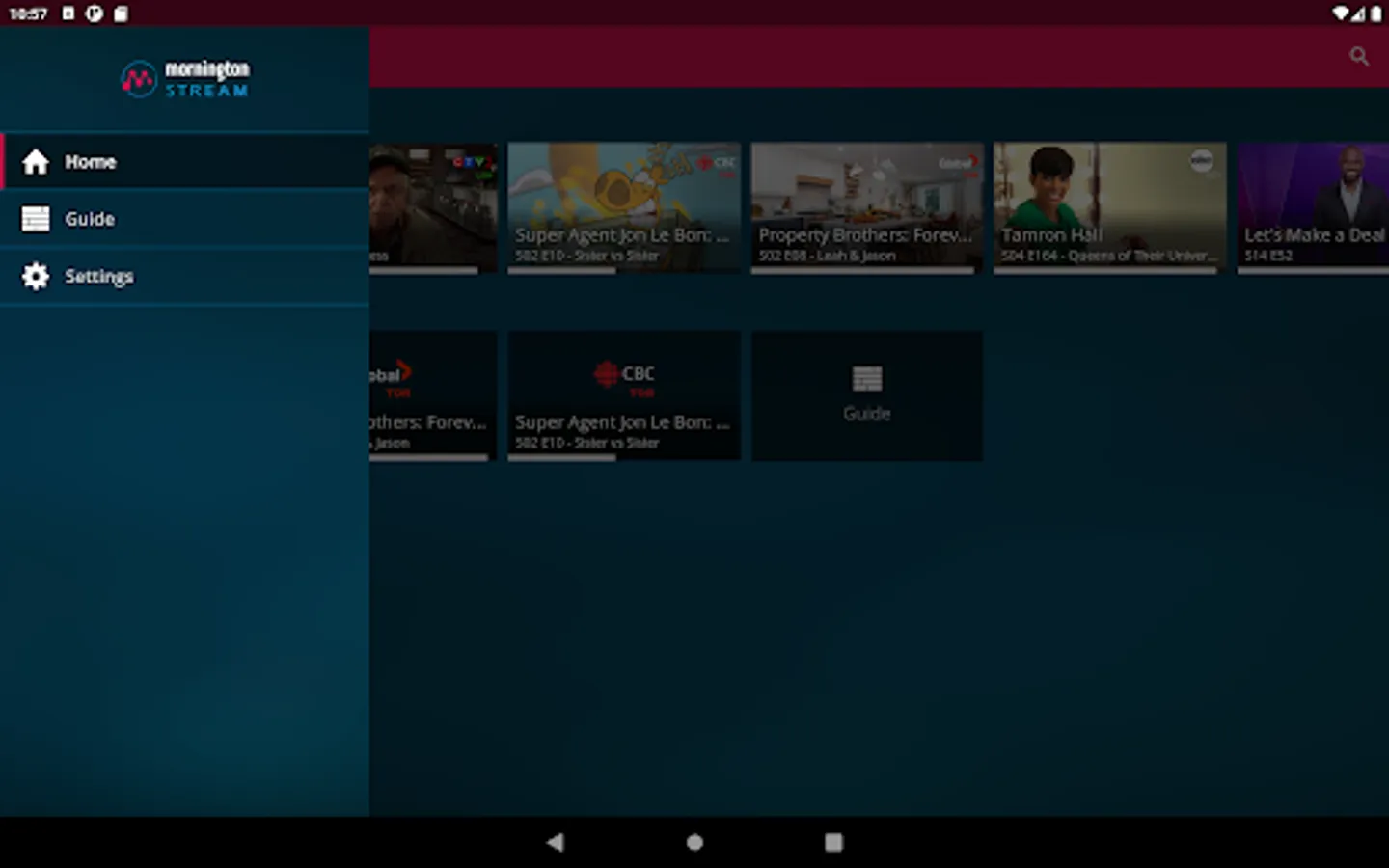Viewport: 1389px width, 868px height.
Task: Tap the Android recent apps square
Action: [833, 842]
